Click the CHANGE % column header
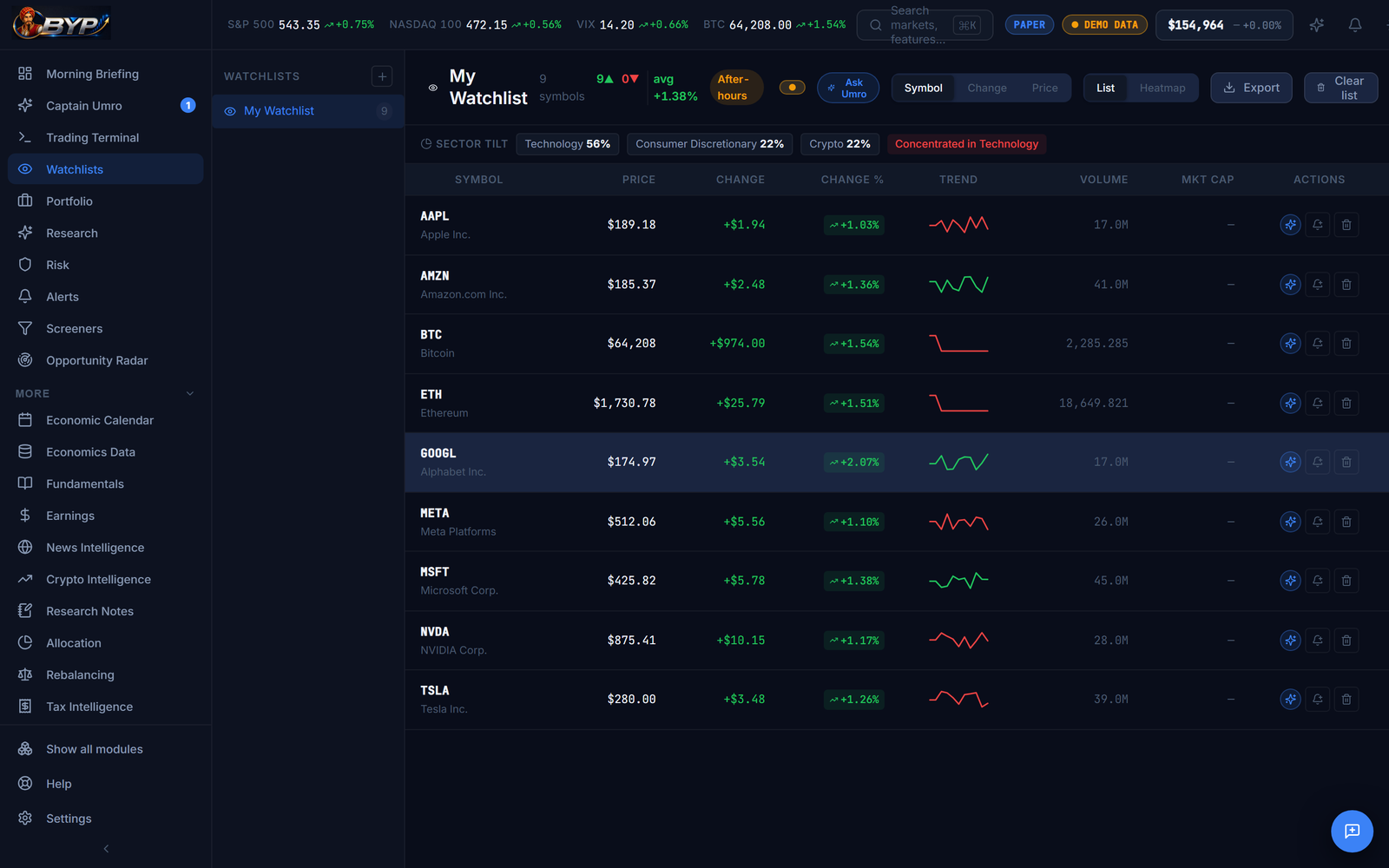1389x868 pixels. pos(852,180)
